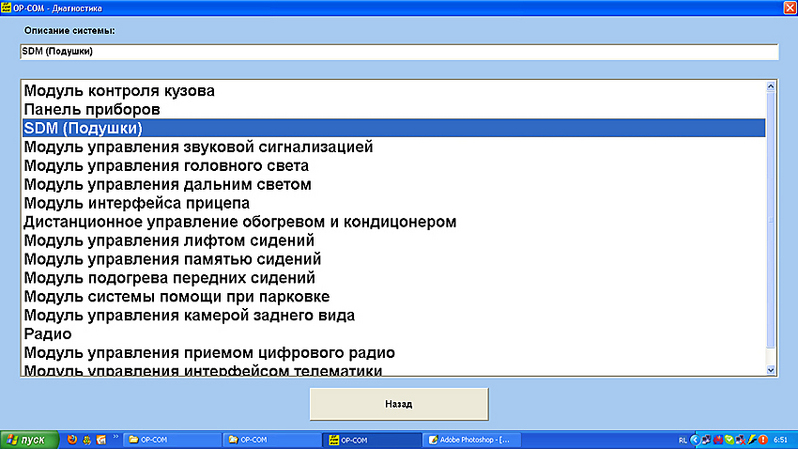Image resolution: width=798 pixels, height=449 pixels.
Task: Switch to Adobe Photoshop taskbar button
Action: 472,440
